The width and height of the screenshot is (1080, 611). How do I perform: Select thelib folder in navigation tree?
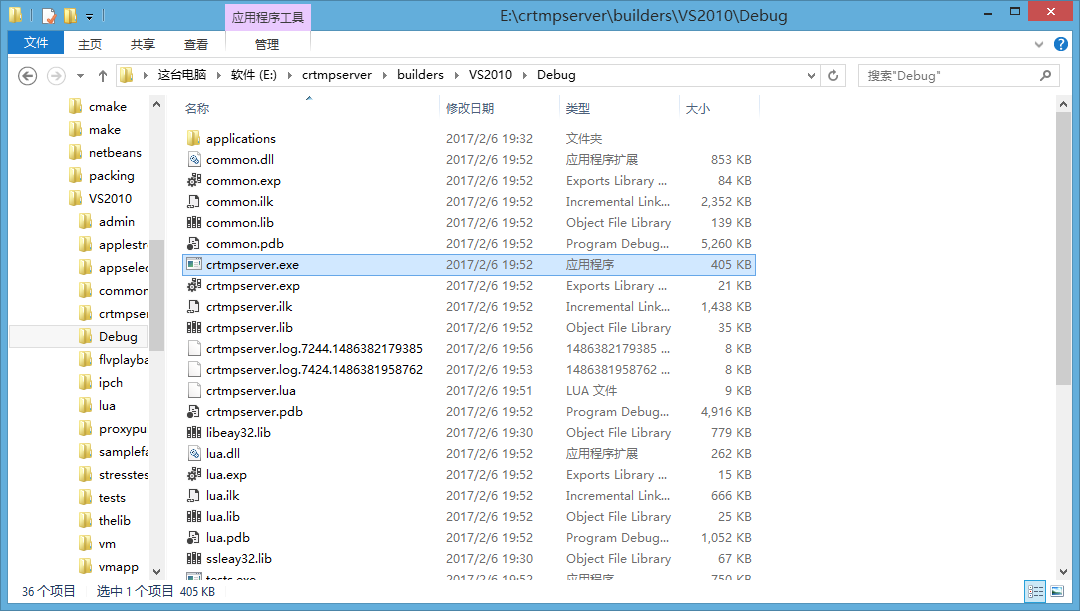[x=114, y=521]
